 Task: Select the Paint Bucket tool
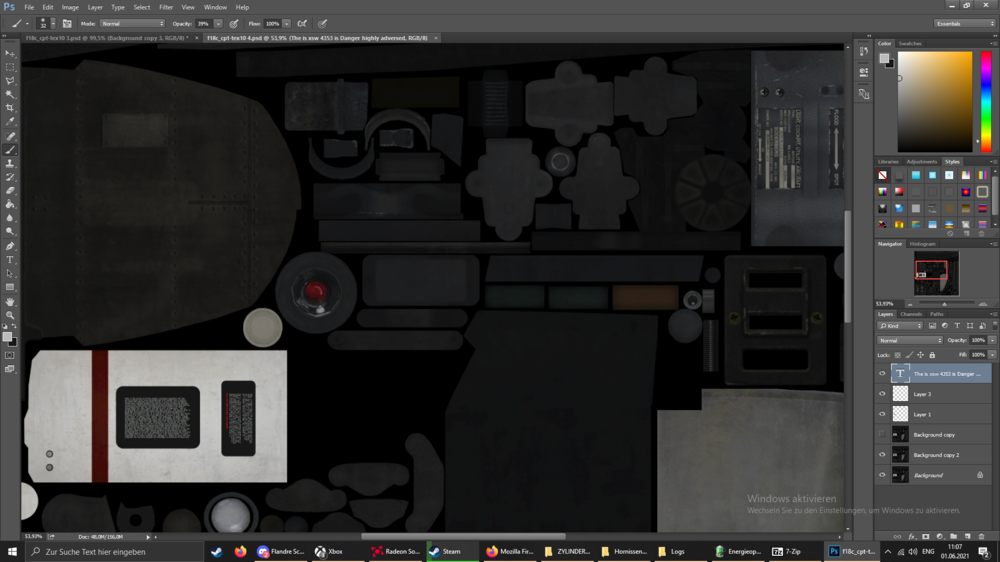coord(10,205)
